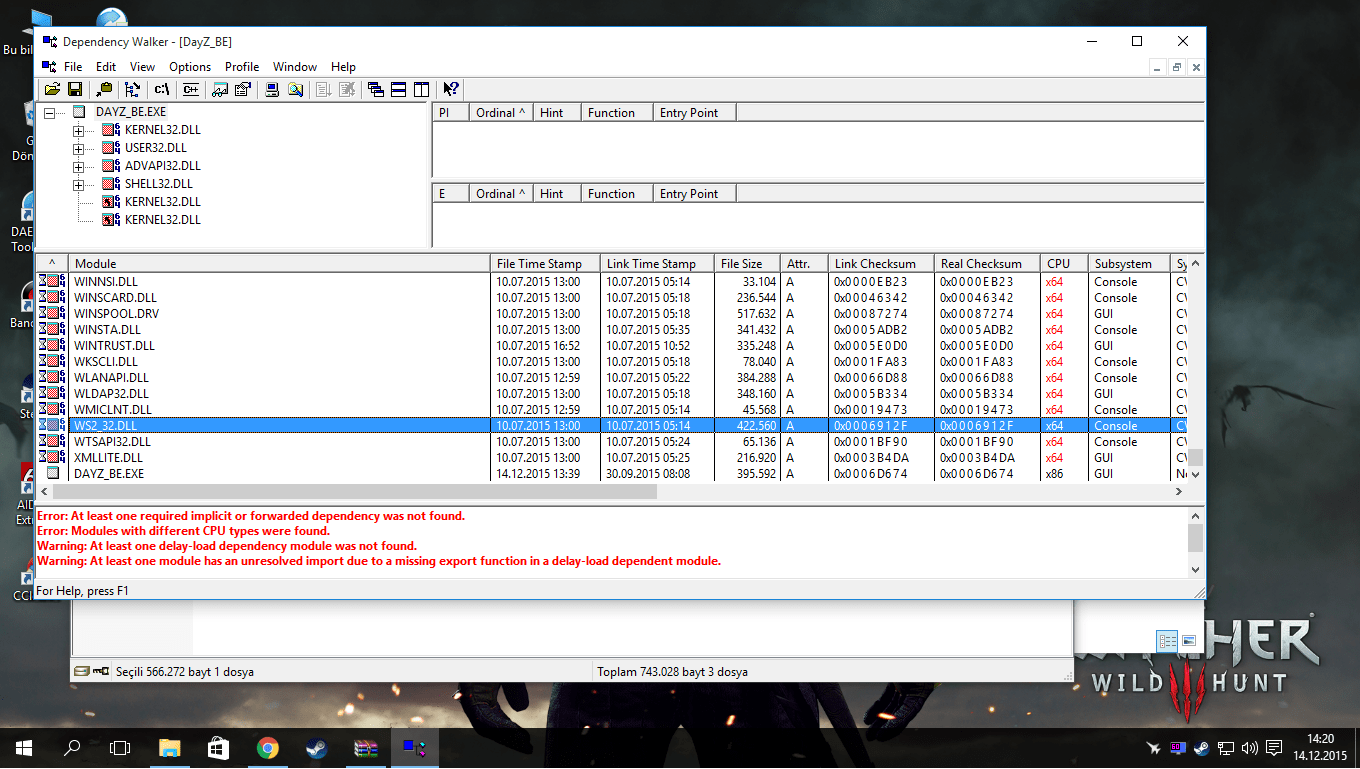Sort modules by Subsystem column

(1130, 264)
